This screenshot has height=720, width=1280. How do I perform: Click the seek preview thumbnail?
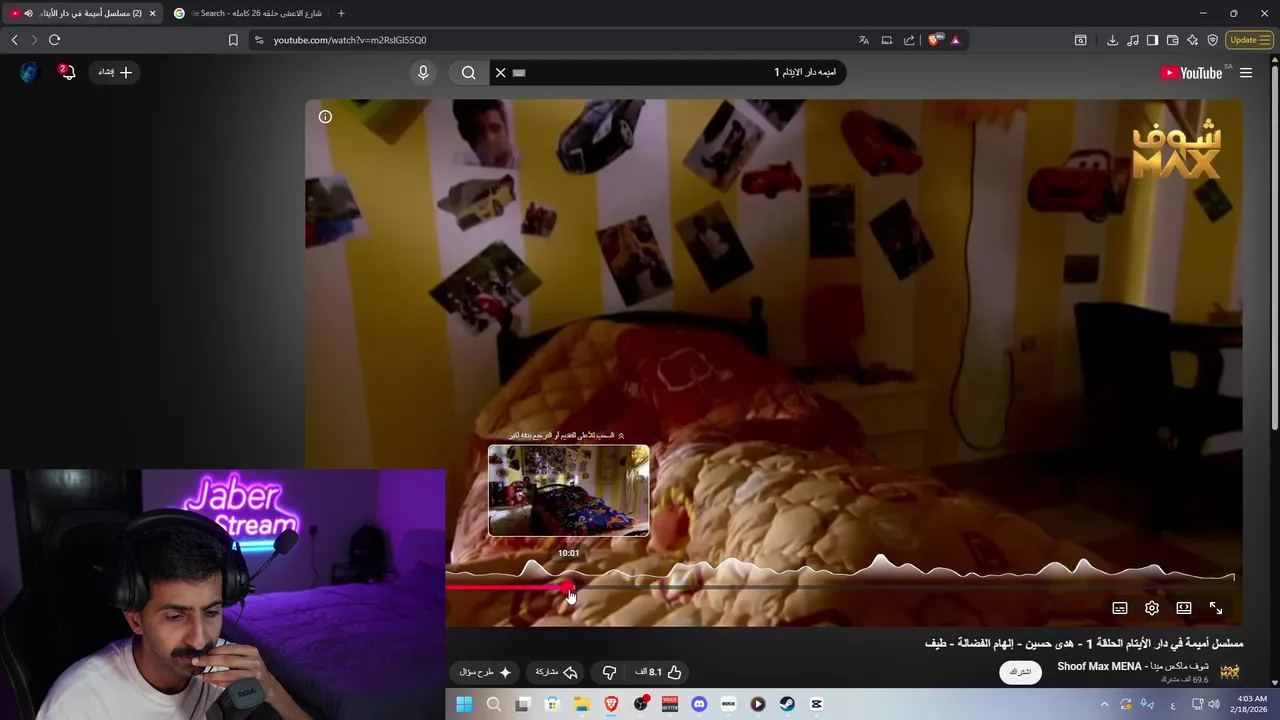(568, 490)
